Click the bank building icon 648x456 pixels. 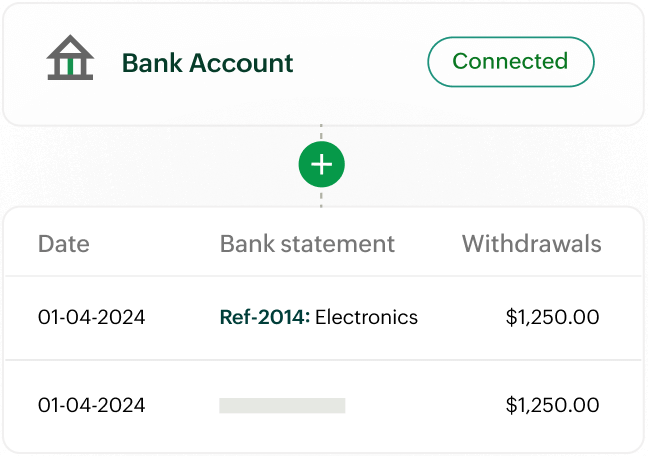70,61
